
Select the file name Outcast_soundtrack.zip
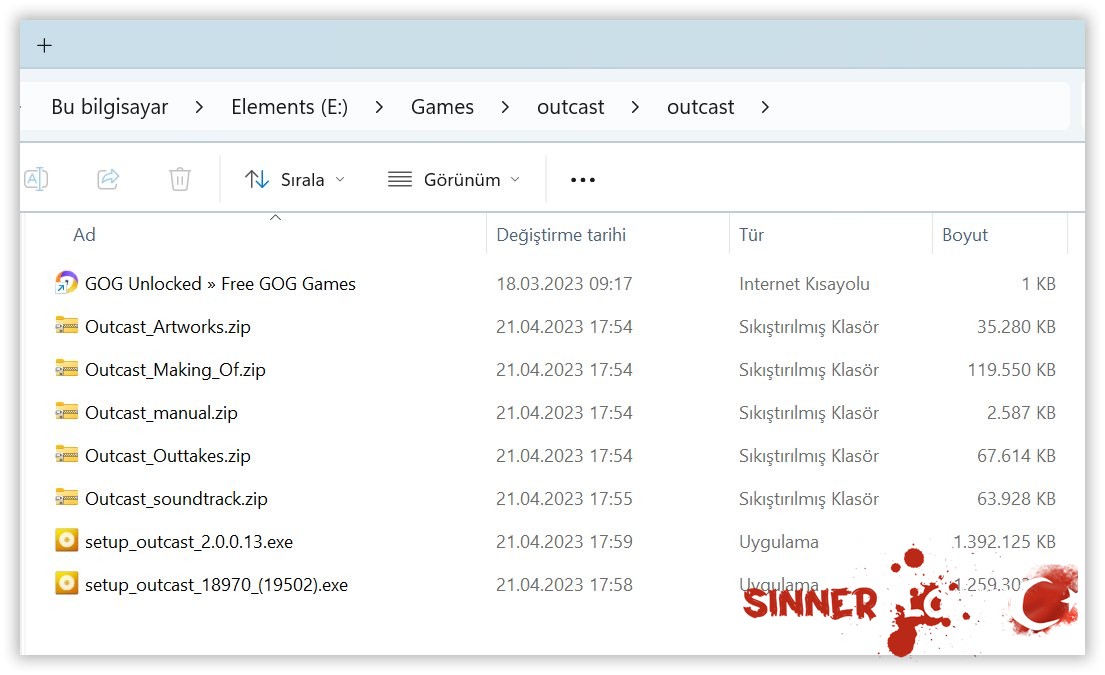pos(176,499)
